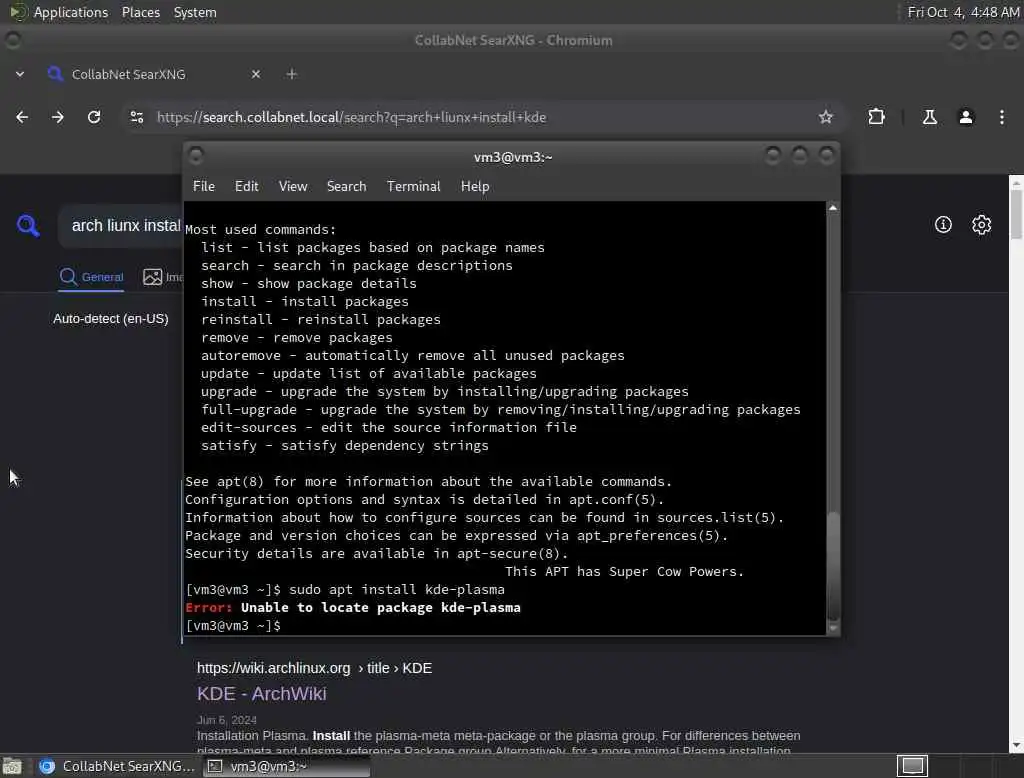The height and width of the screenshot is (778, 1024).
Task: Open the terminal Terminal menu
Action: (x=413, y=186)
